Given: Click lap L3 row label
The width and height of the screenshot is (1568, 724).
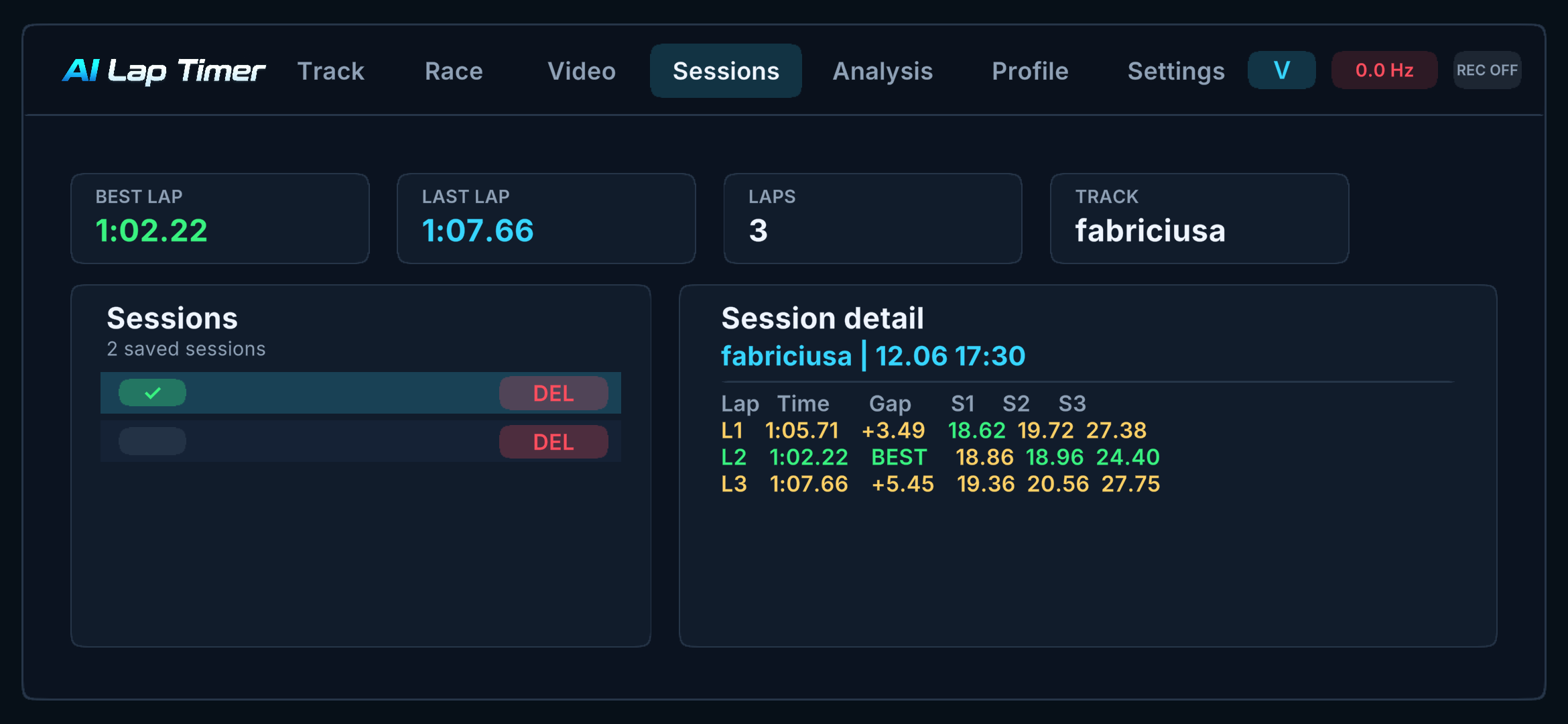Looking at the screenshot, I should point(734,484).
